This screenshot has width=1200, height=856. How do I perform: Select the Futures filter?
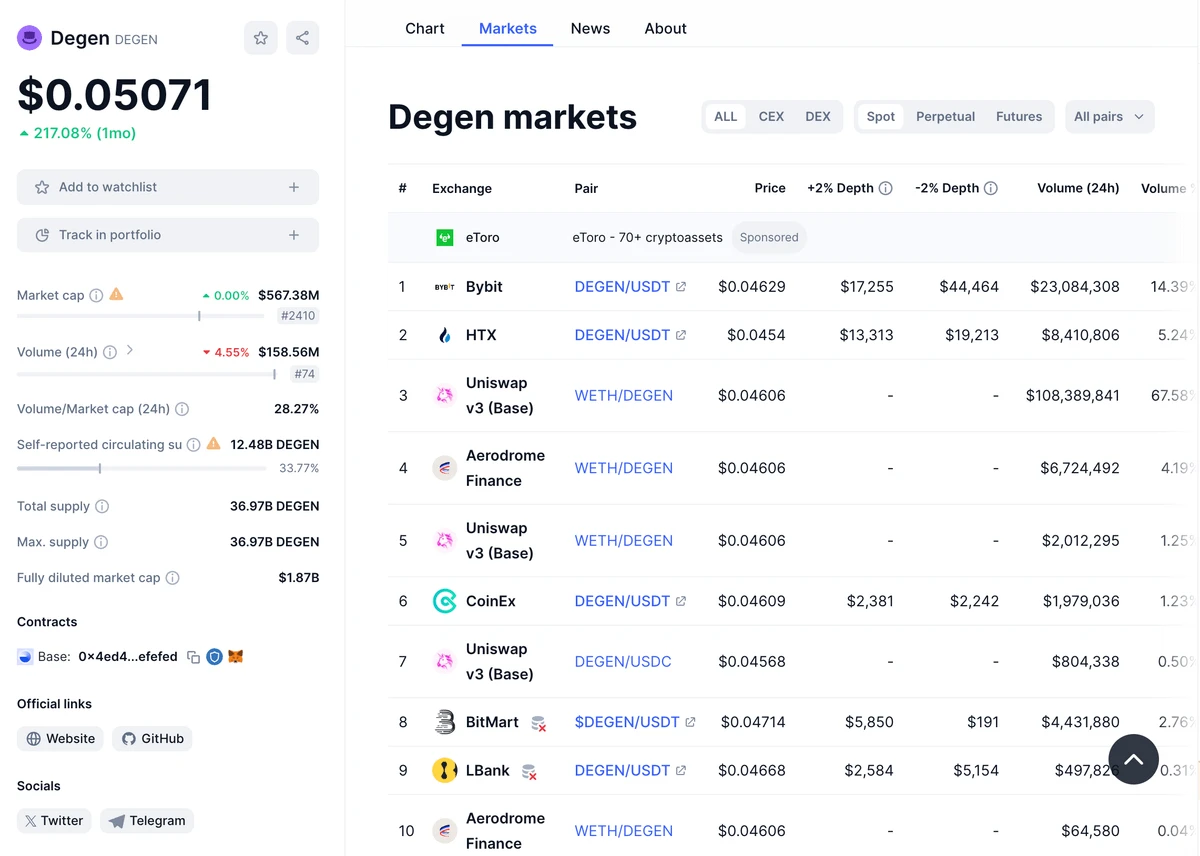pyautogui.click(x=1019, y=116)
